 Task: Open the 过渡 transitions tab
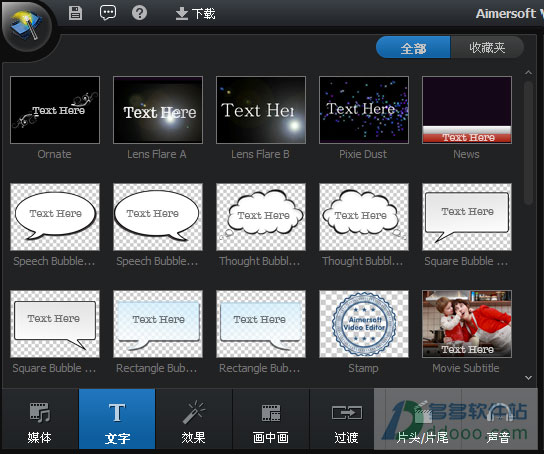[346, 419]
